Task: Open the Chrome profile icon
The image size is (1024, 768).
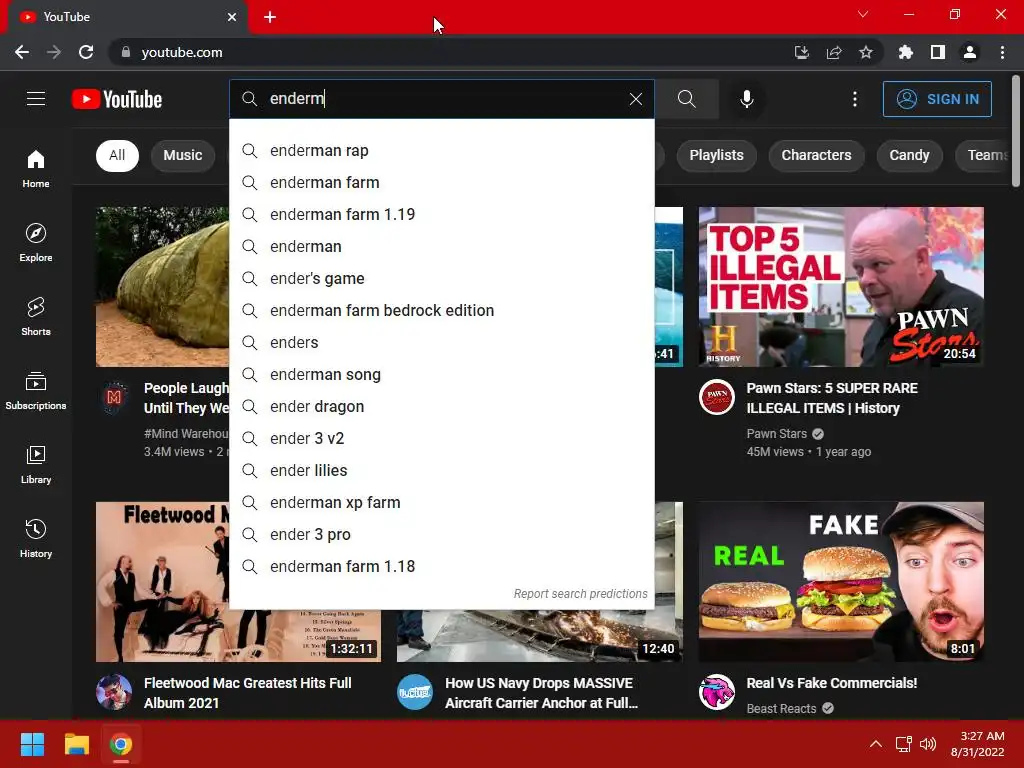Action: [970, 52]
